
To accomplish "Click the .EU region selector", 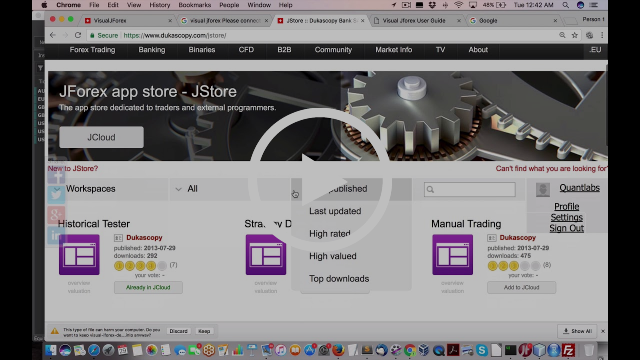I will click(595, 50).
